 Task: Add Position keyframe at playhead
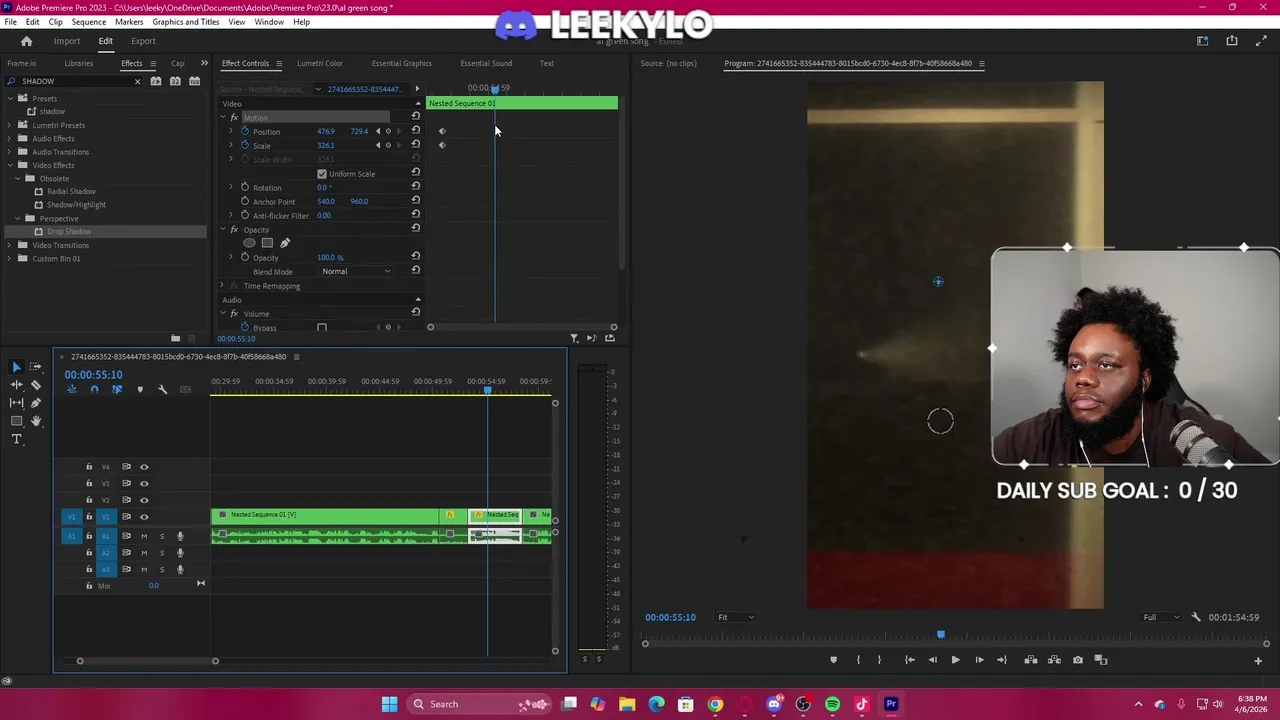pyautogui.click(x=388, y=131)
